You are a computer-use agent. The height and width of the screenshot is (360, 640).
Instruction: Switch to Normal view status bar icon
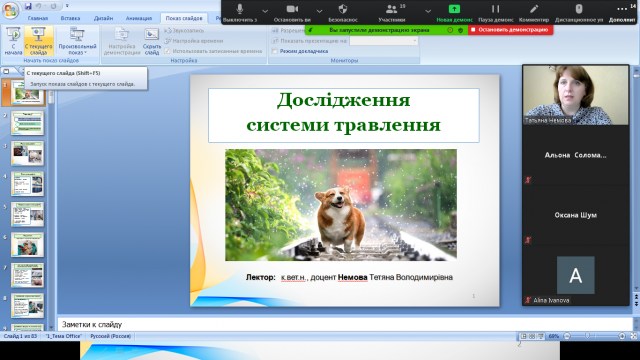pos(523,336)
